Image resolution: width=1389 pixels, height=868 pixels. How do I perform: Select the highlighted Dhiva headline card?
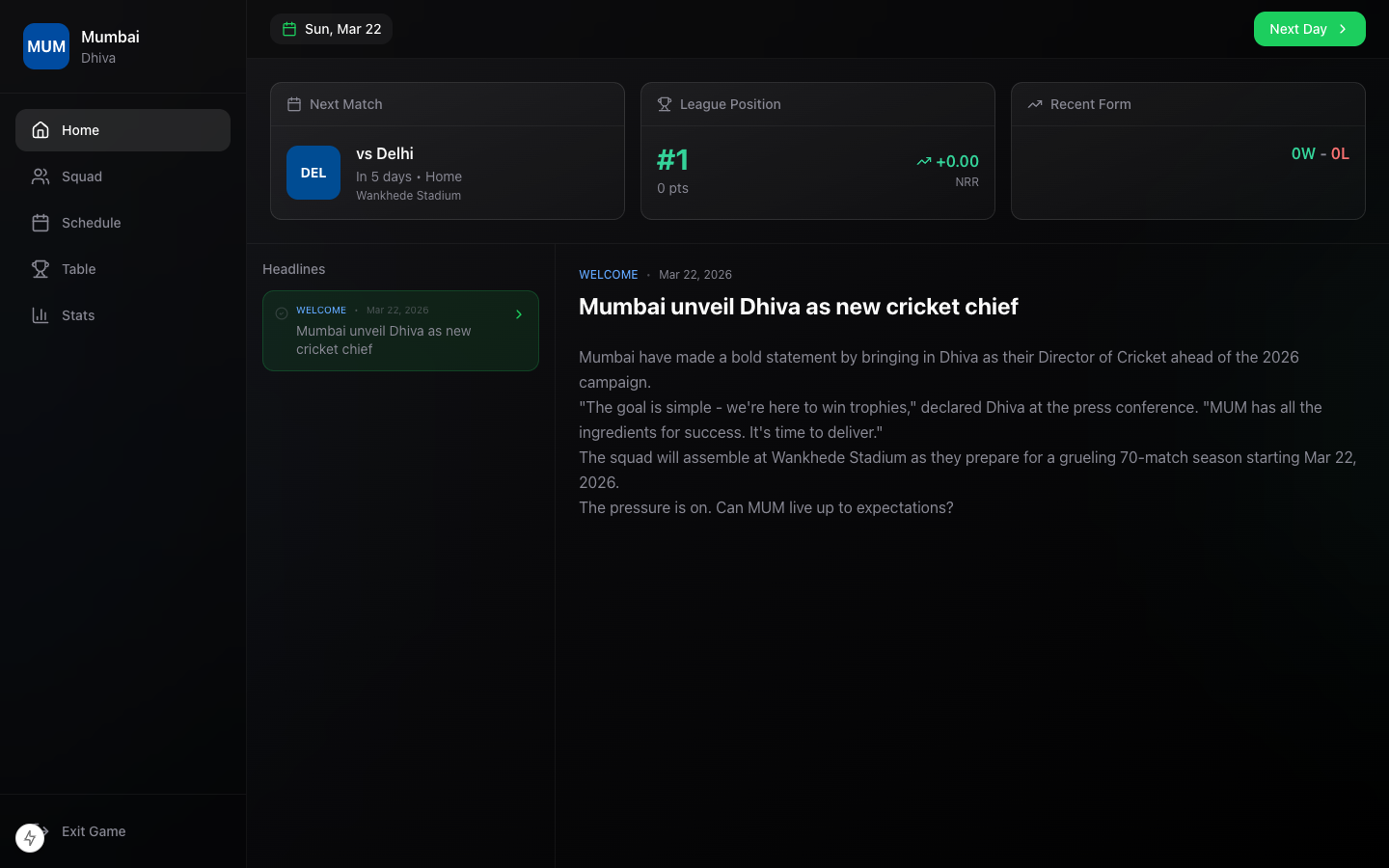point(400,331)
